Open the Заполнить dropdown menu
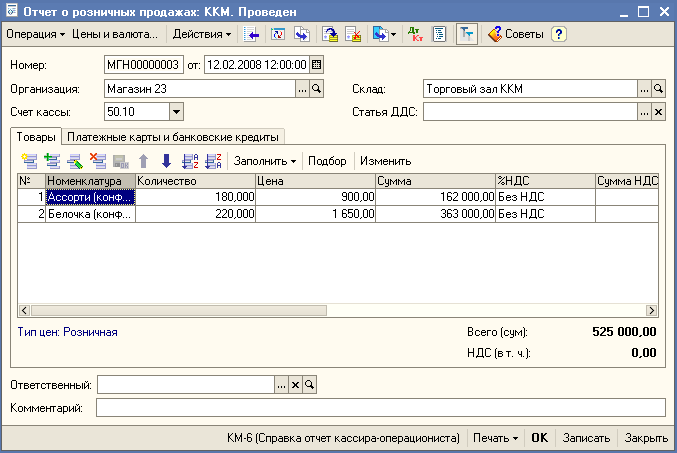 pyautogui.click(x=265, y=161)
